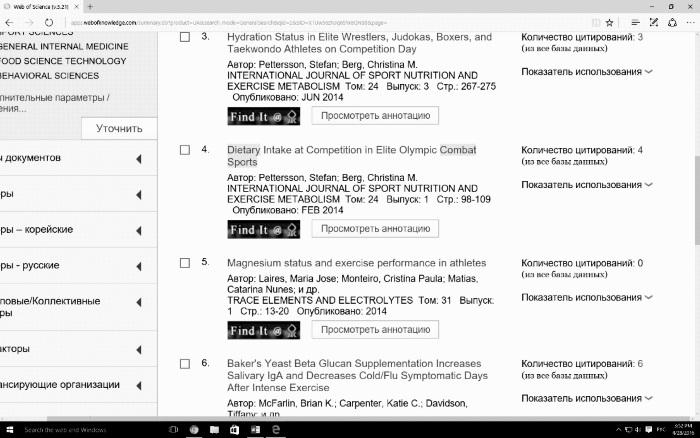Open citation count 3 for Hydration Status article
Viewport: 700px width, 438px height.
(640, 37)
